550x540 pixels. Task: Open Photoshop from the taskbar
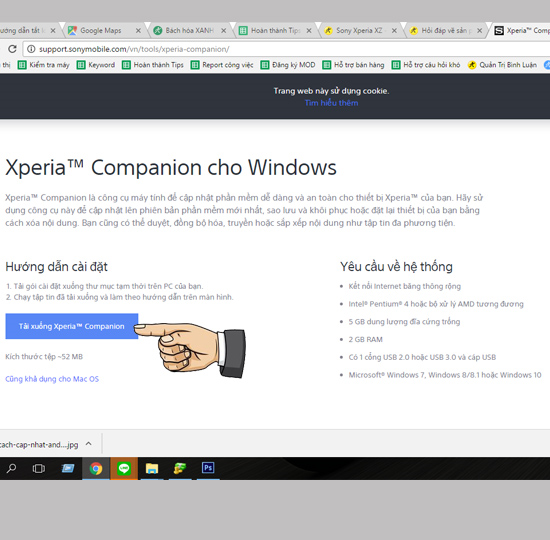tap(208, 468)
